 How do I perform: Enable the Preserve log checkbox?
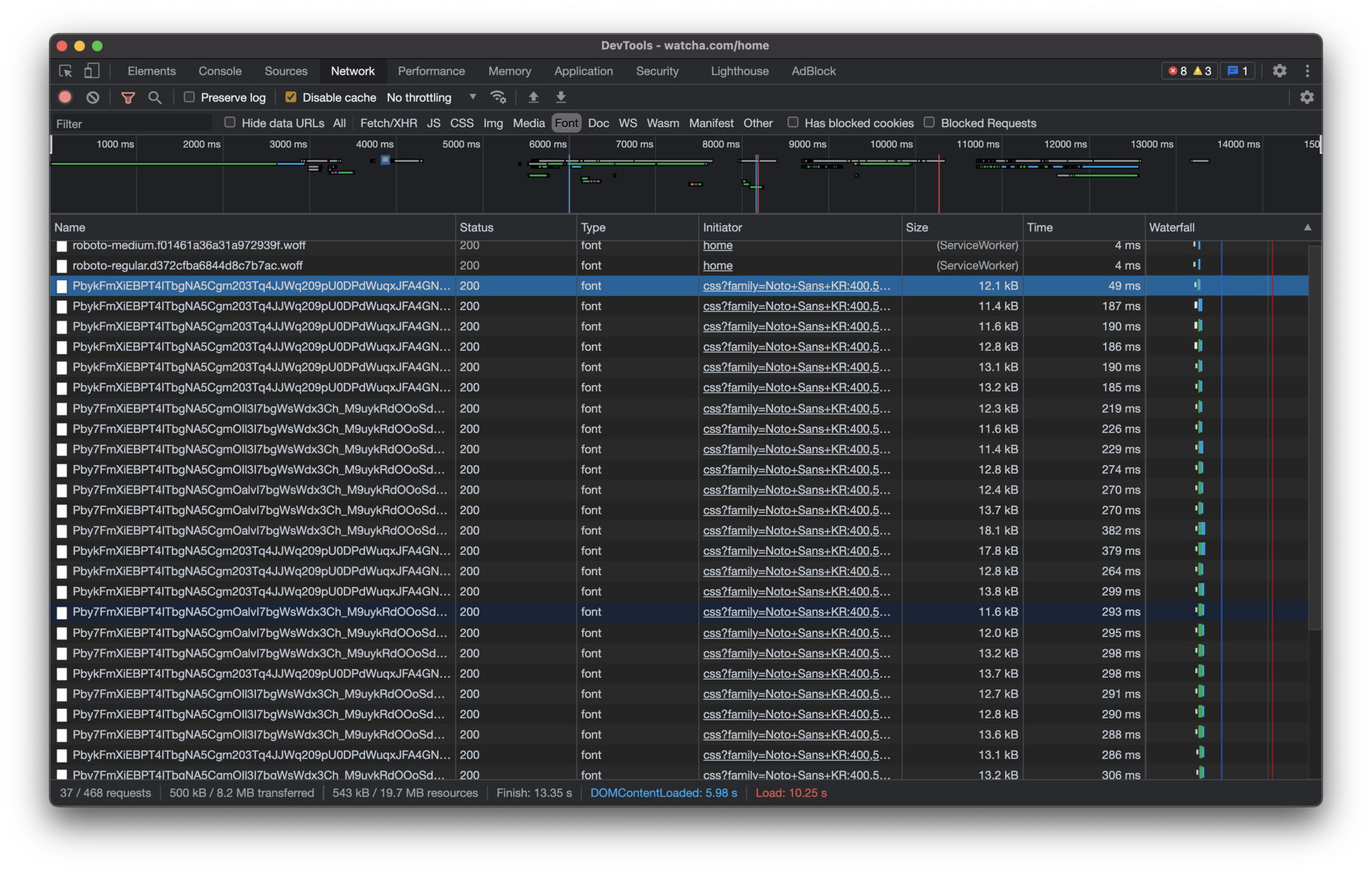pyautogui.click(x=189, y=97)
